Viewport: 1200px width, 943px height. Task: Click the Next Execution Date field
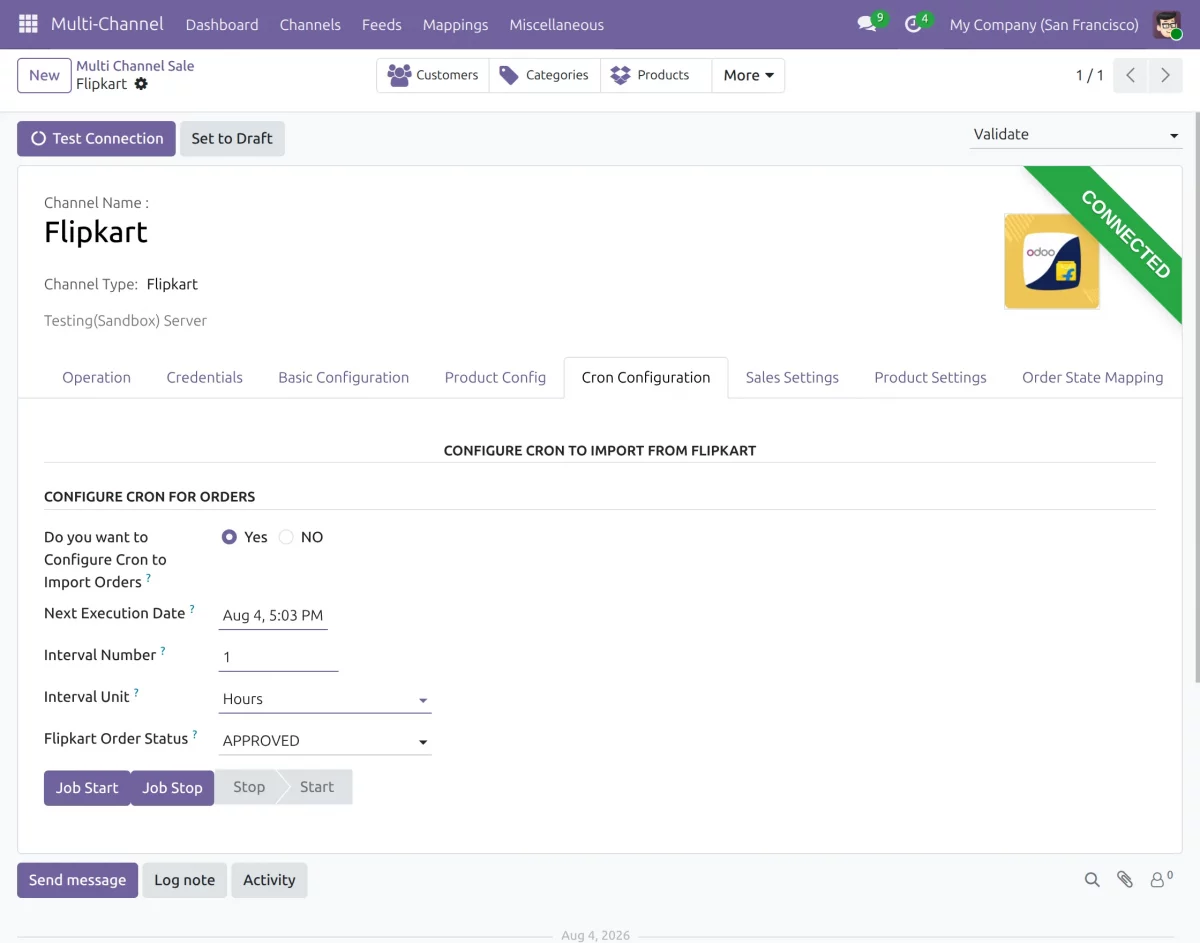click(x=273, y=615)
